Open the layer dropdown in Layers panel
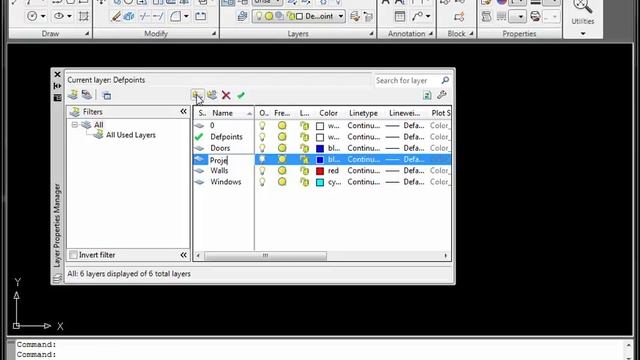 point(341,16)
